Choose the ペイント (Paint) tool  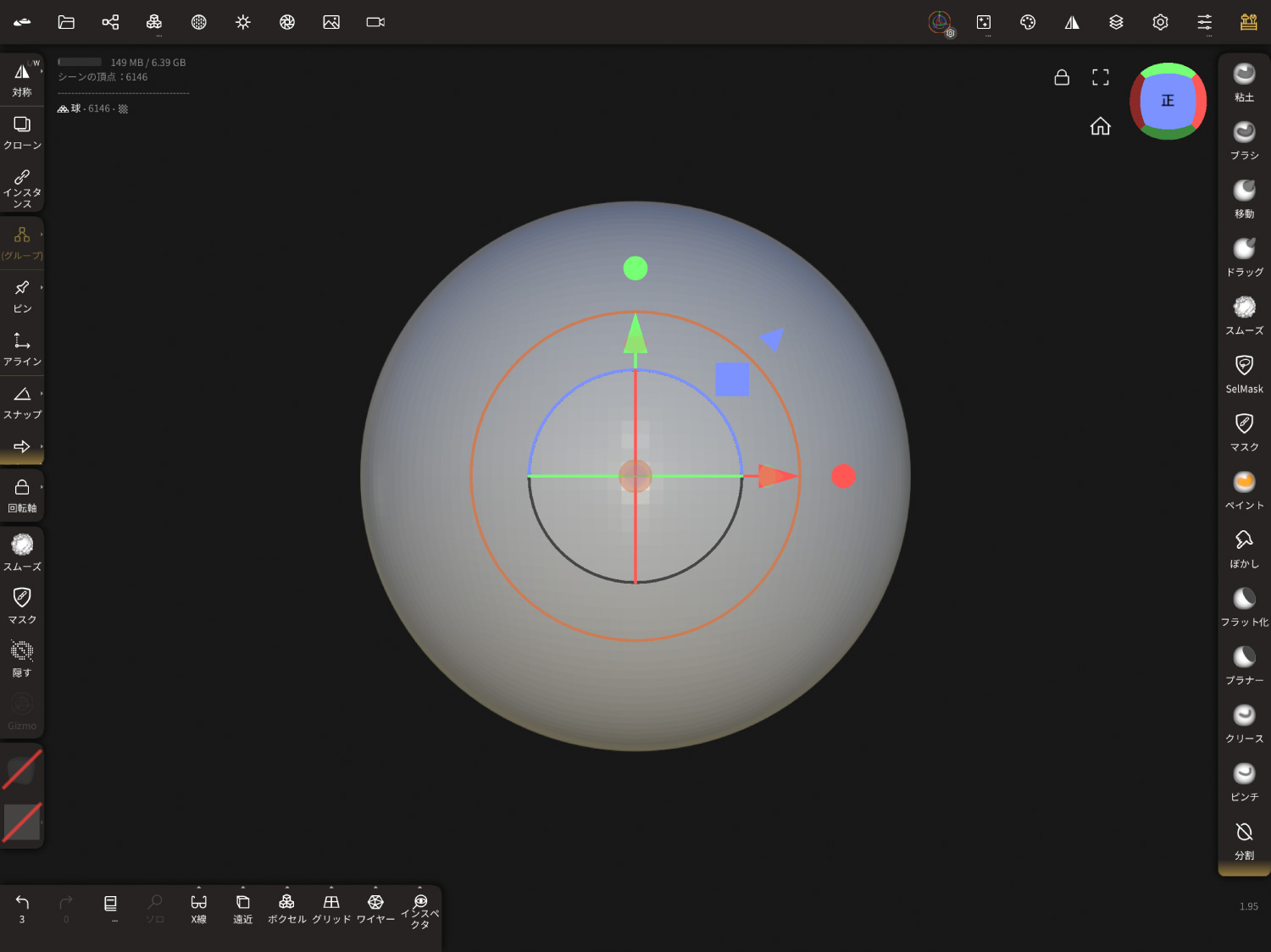click(1244, 490)
